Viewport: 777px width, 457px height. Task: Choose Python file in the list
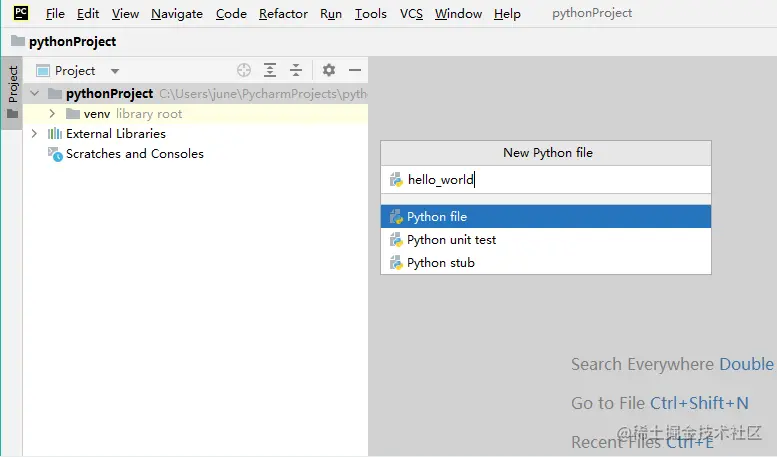click(x=546, y=217)
